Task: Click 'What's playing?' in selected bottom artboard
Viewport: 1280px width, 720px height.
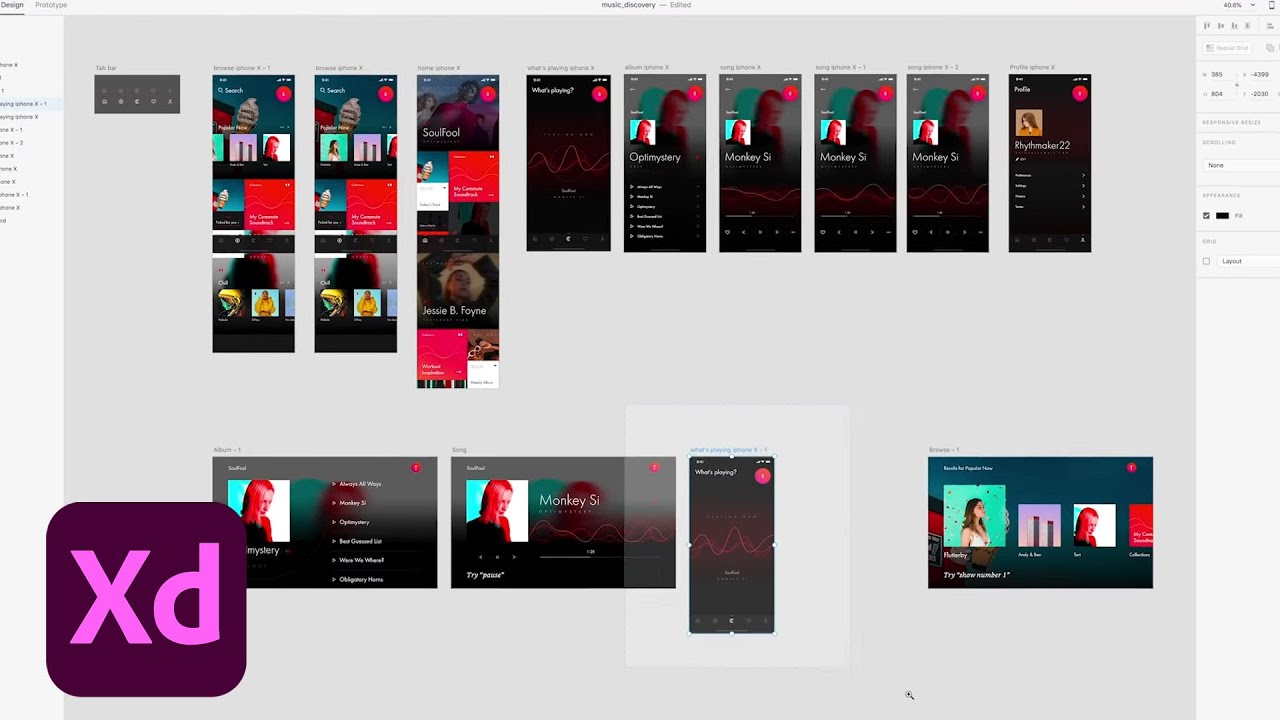Action: point(716,472)
